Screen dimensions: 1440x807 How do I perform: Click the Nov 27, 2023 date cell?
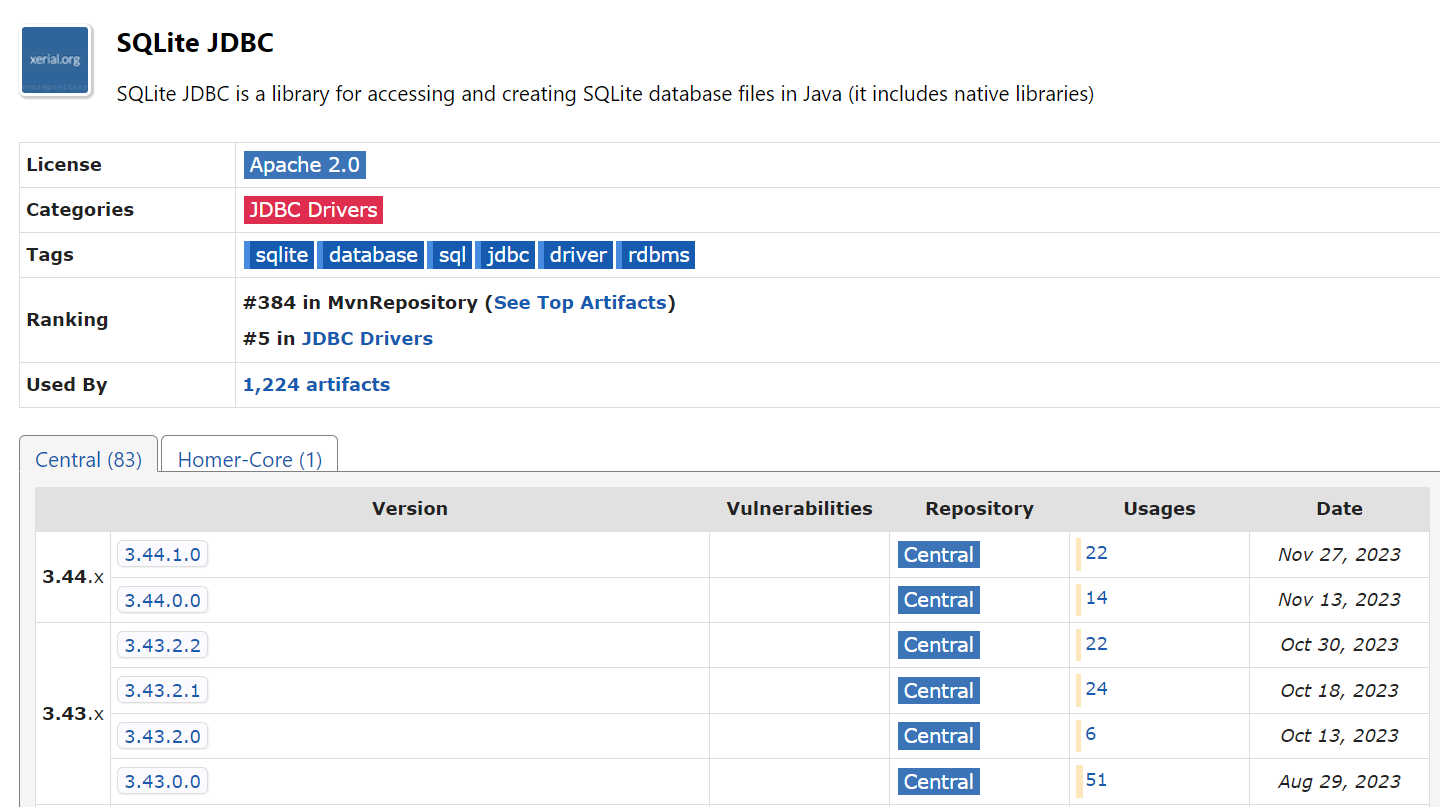1340,555
